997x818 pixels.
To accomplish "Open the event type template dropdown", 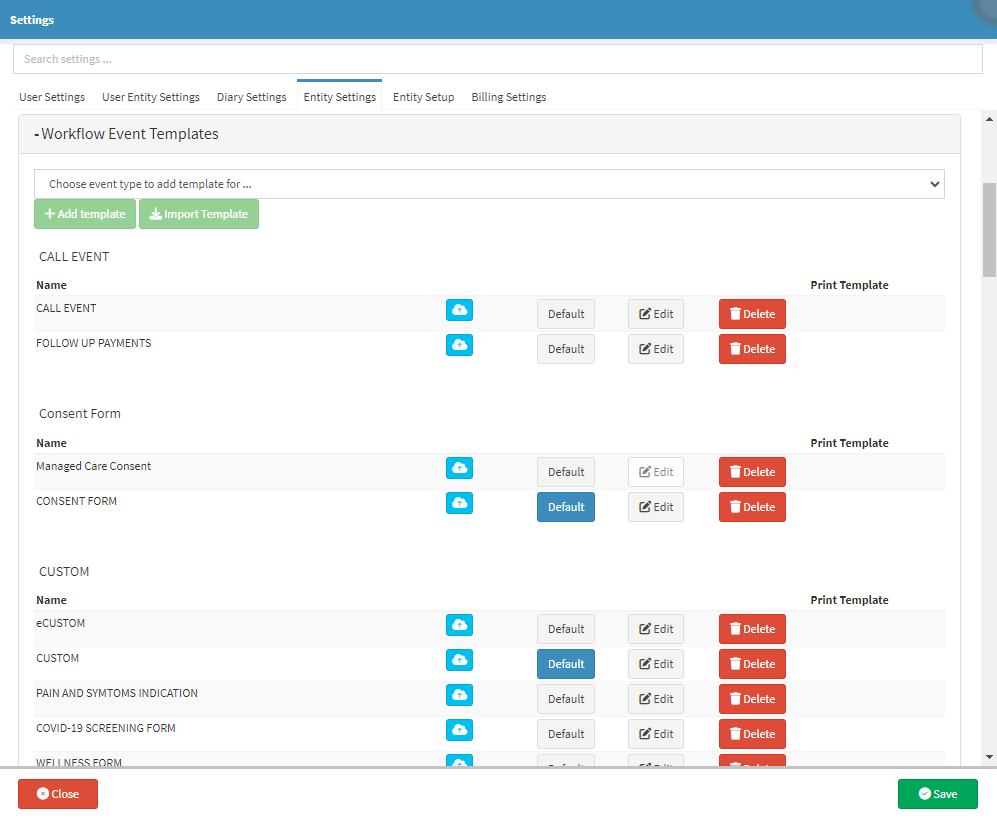I will click(489, 184).
